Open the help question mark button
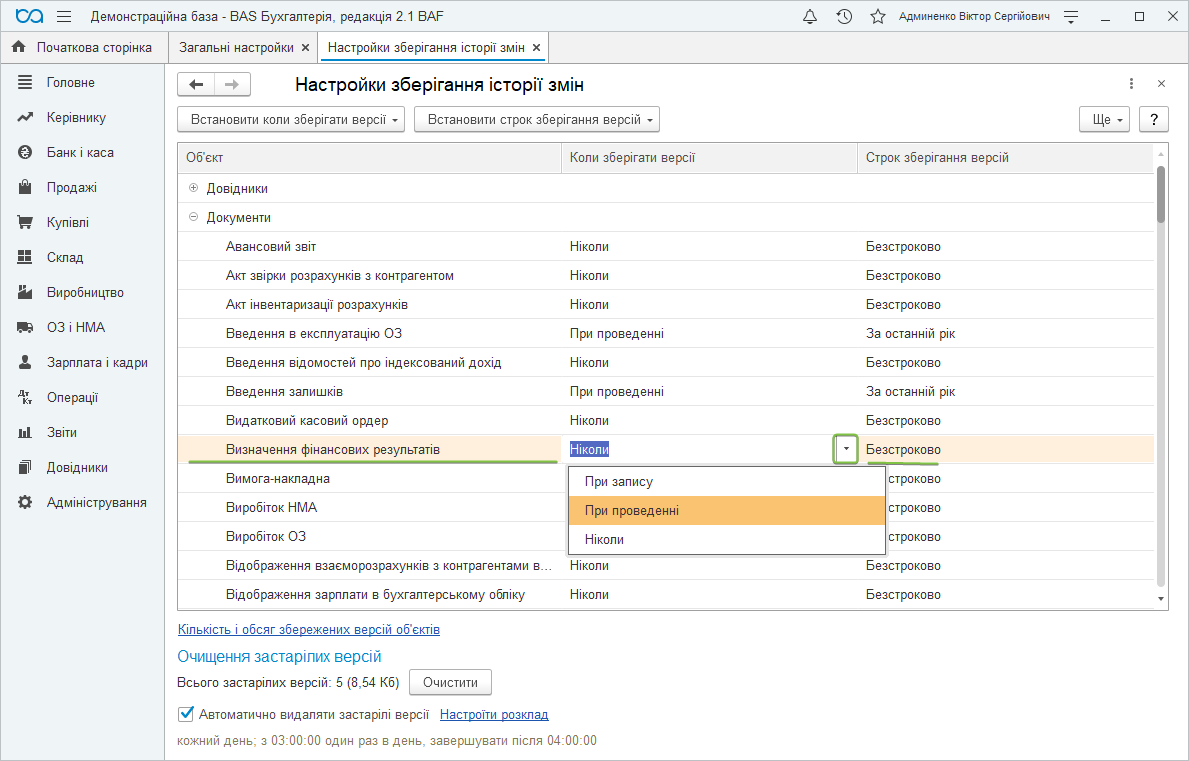 click(x=1154, y=120)
